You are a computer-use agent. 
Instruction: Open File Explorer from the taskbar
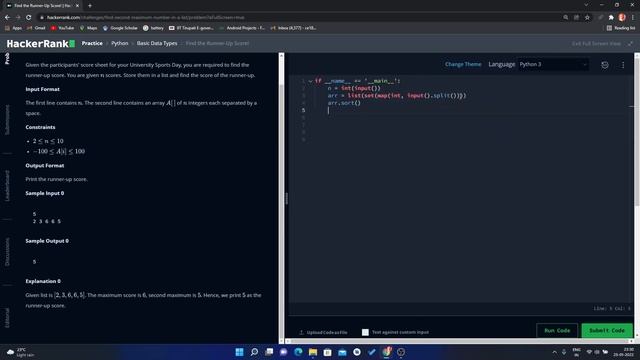(x=313, y=352)
